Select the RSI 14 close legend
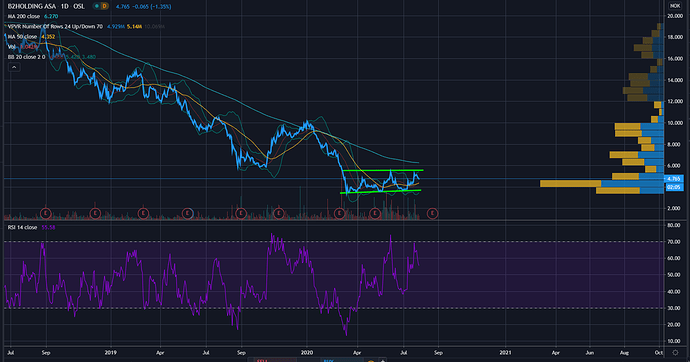Viewport: 690px width, 362px height. (x=22, y=227)
